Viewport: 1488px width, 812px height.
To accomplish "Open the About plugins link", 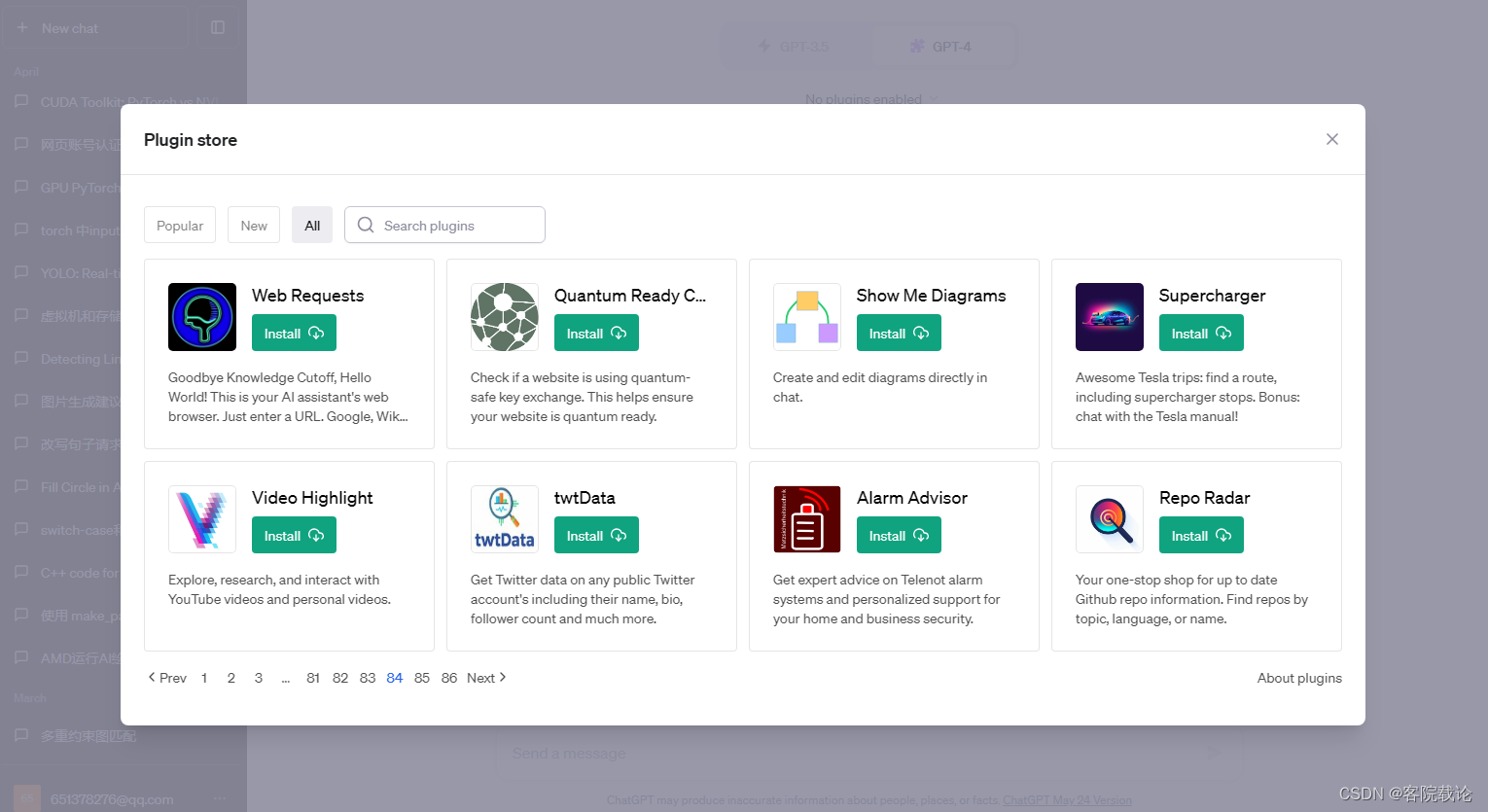I will tap(1299, 678).
